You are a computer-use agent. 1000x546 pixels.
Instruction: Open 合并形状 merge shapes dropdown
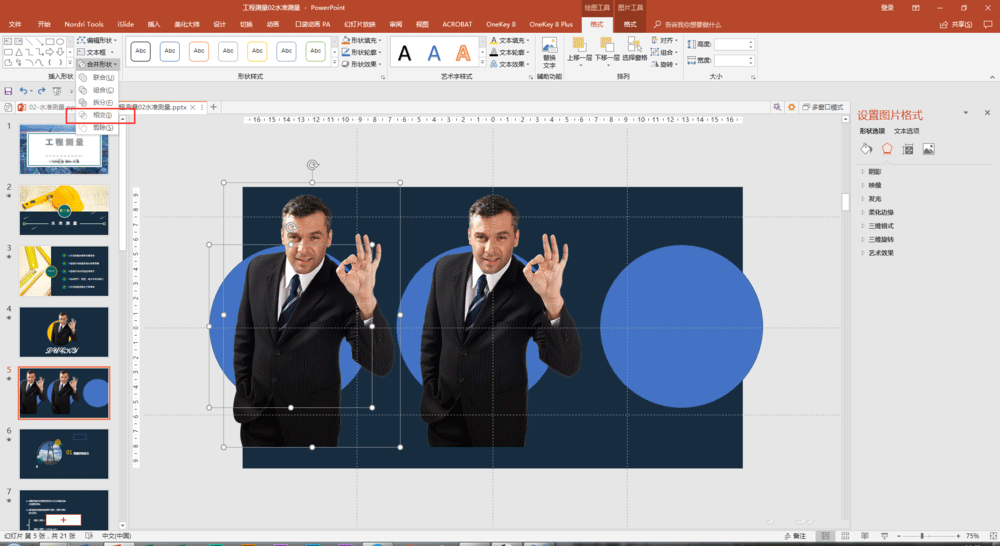[98, 64]
